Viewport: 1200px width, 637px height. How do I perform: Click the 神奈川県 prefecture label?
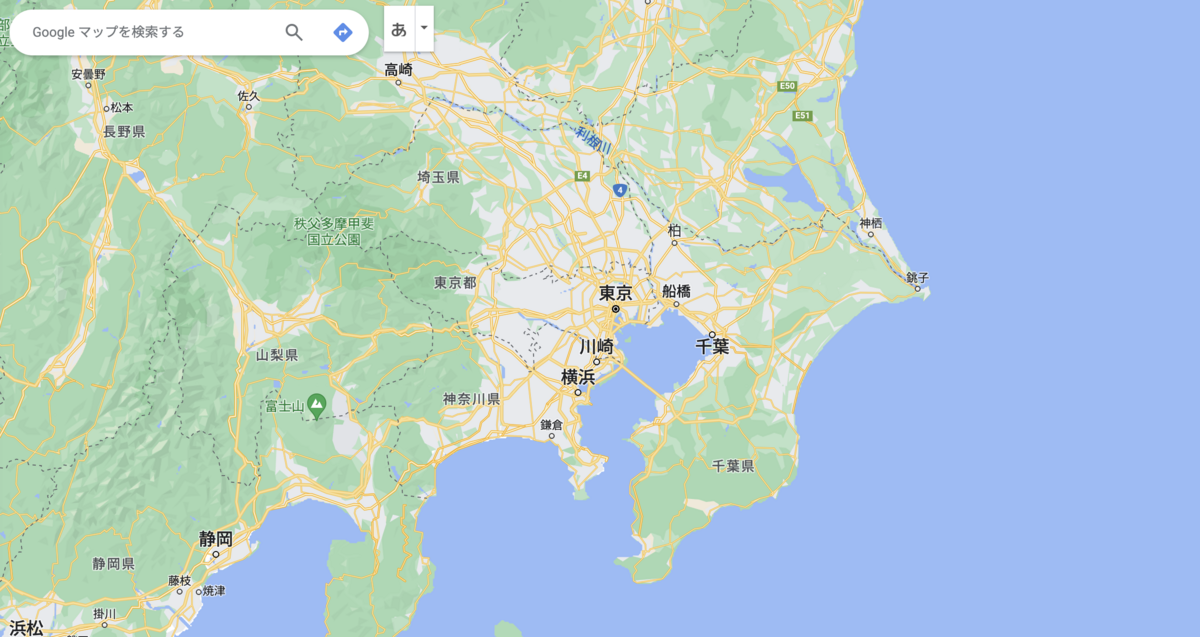[471, 399]
